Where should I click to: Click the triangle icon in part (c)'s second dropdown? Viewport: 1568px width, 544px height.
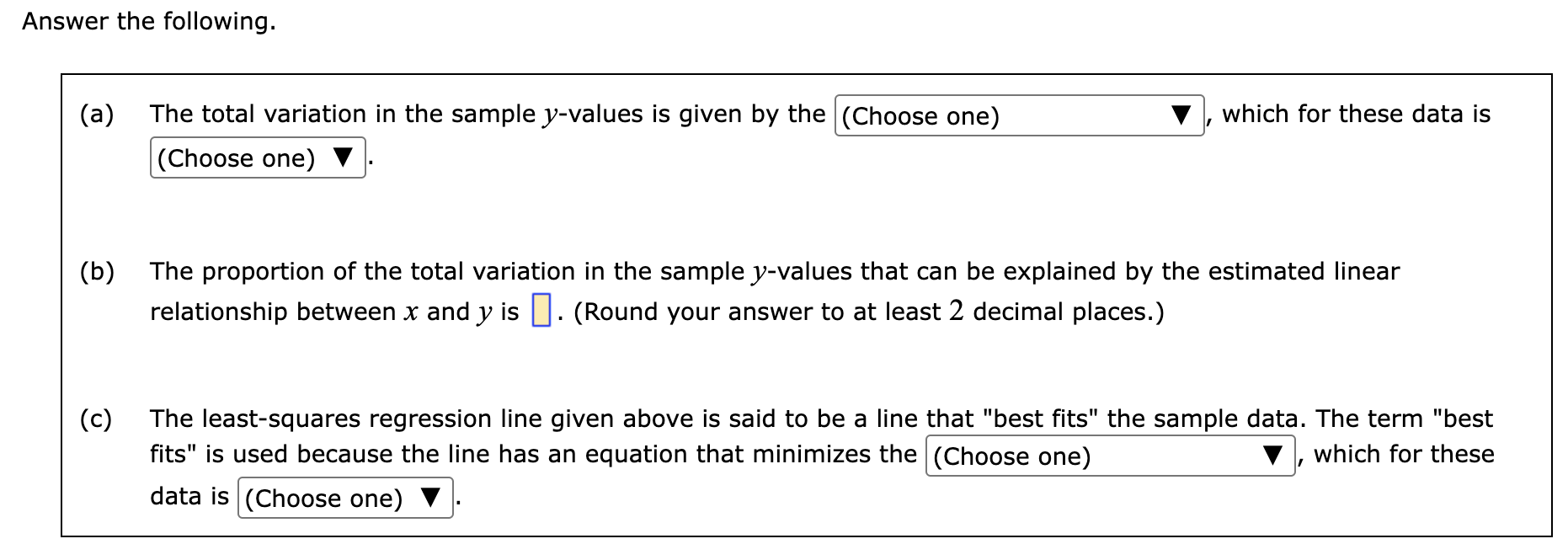click(x=432, y=497)
